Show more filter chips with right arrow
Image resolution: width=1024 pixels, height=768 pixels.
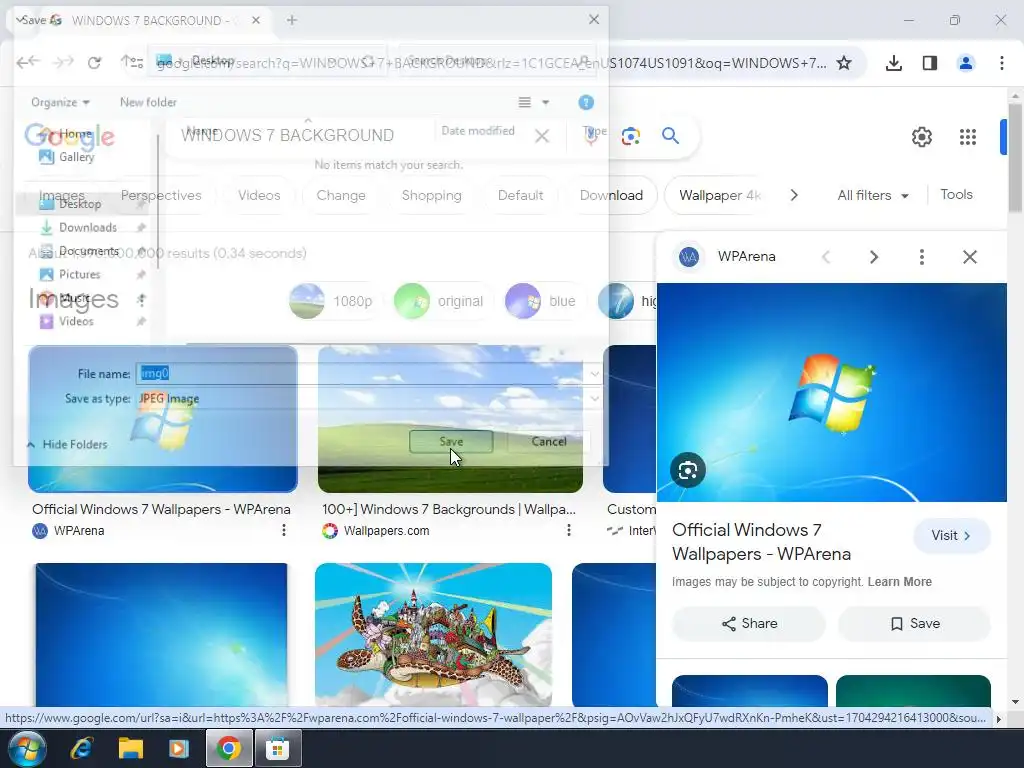click(x=793, y=195)
